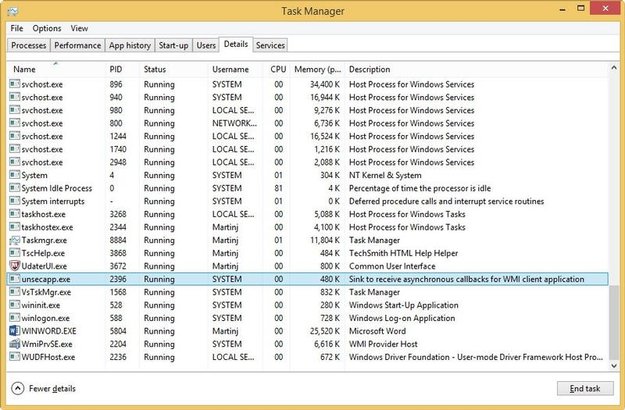Click the 'Windows Log-on Application' description
The image size is (625, 410).
402,318
